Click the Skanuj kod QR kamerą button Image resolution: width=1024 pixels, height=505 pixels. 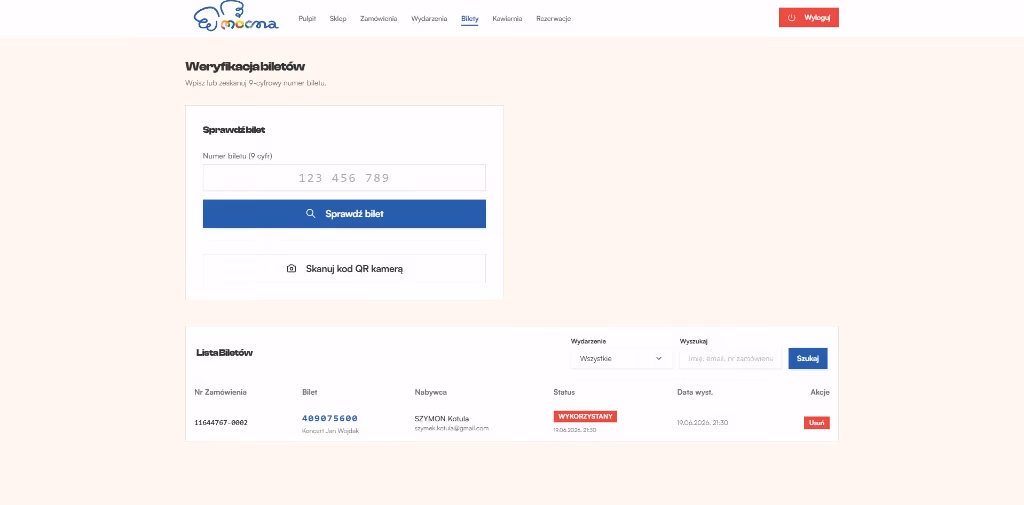click(x=344, y=269)
